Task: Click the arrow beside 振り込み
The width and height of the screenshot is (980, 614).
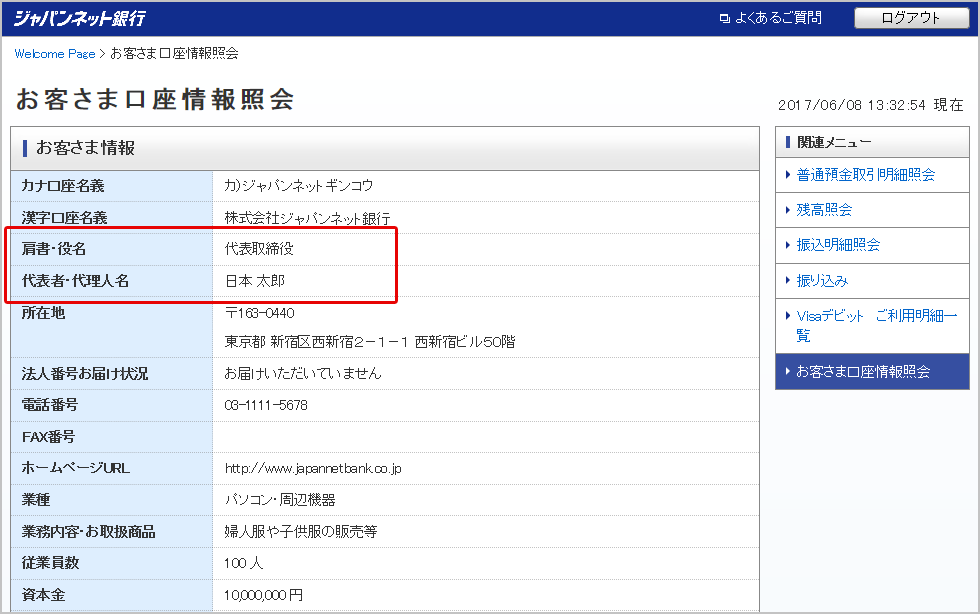Action: (x=788, y=280)
